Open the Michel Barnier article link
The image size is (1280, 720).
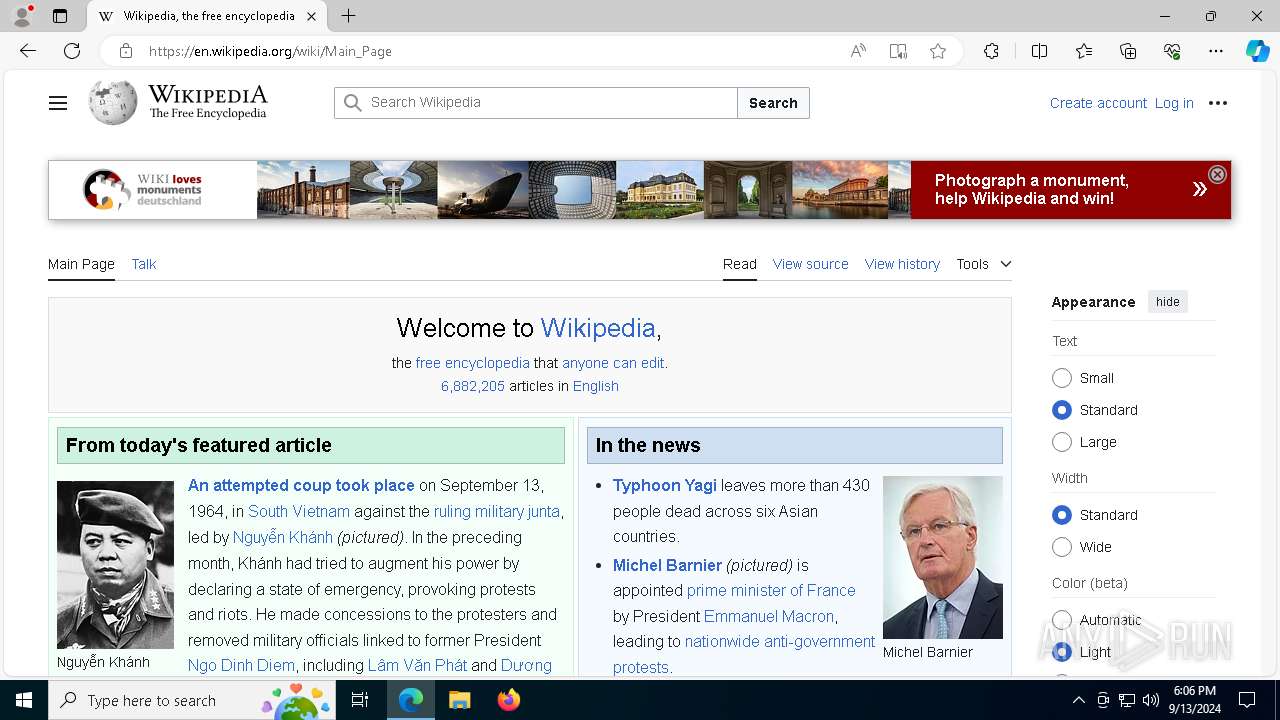click(x=667, y=565)
